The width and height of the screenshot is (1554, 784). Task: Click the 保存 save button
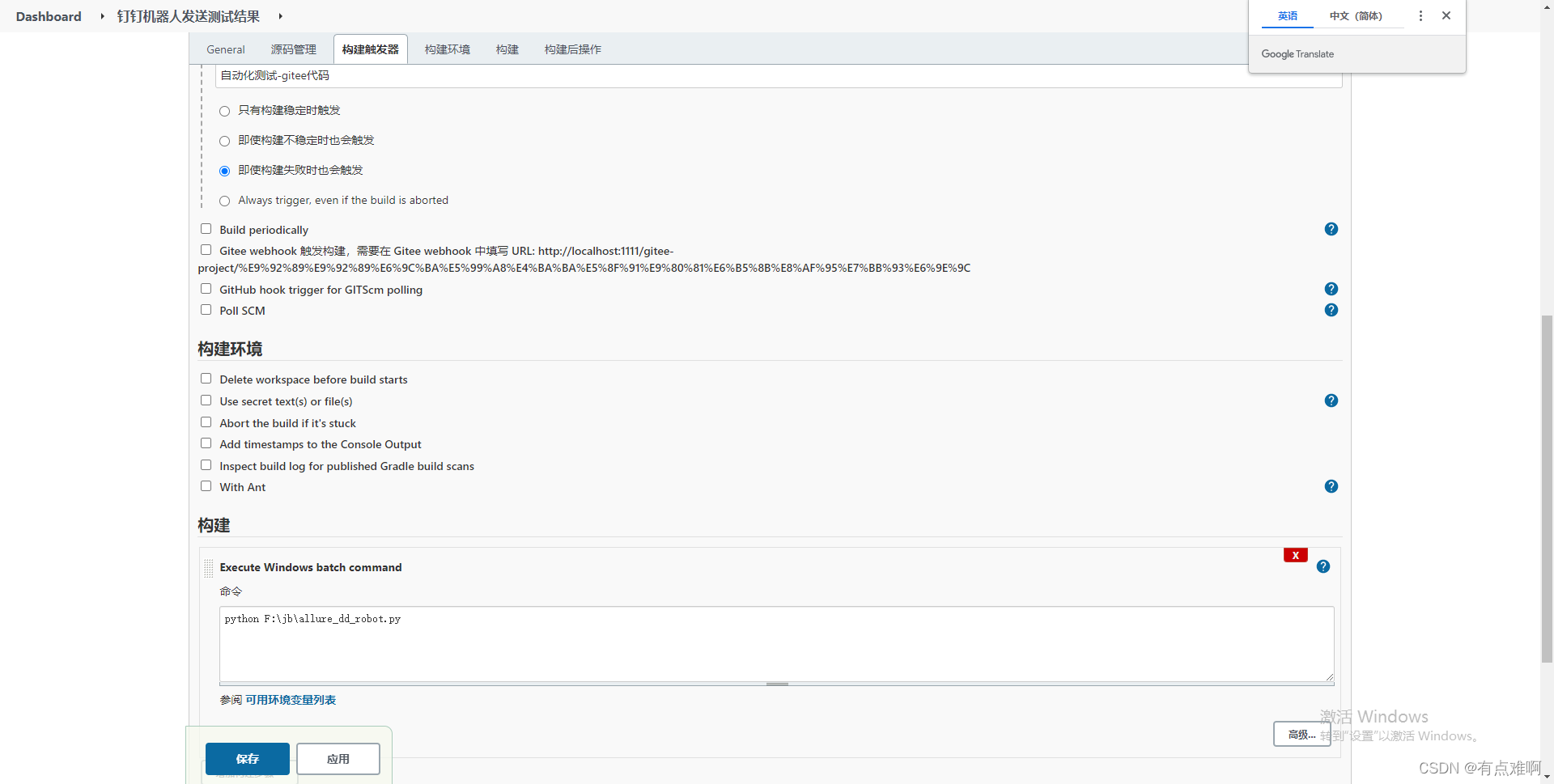coord(248,759)
